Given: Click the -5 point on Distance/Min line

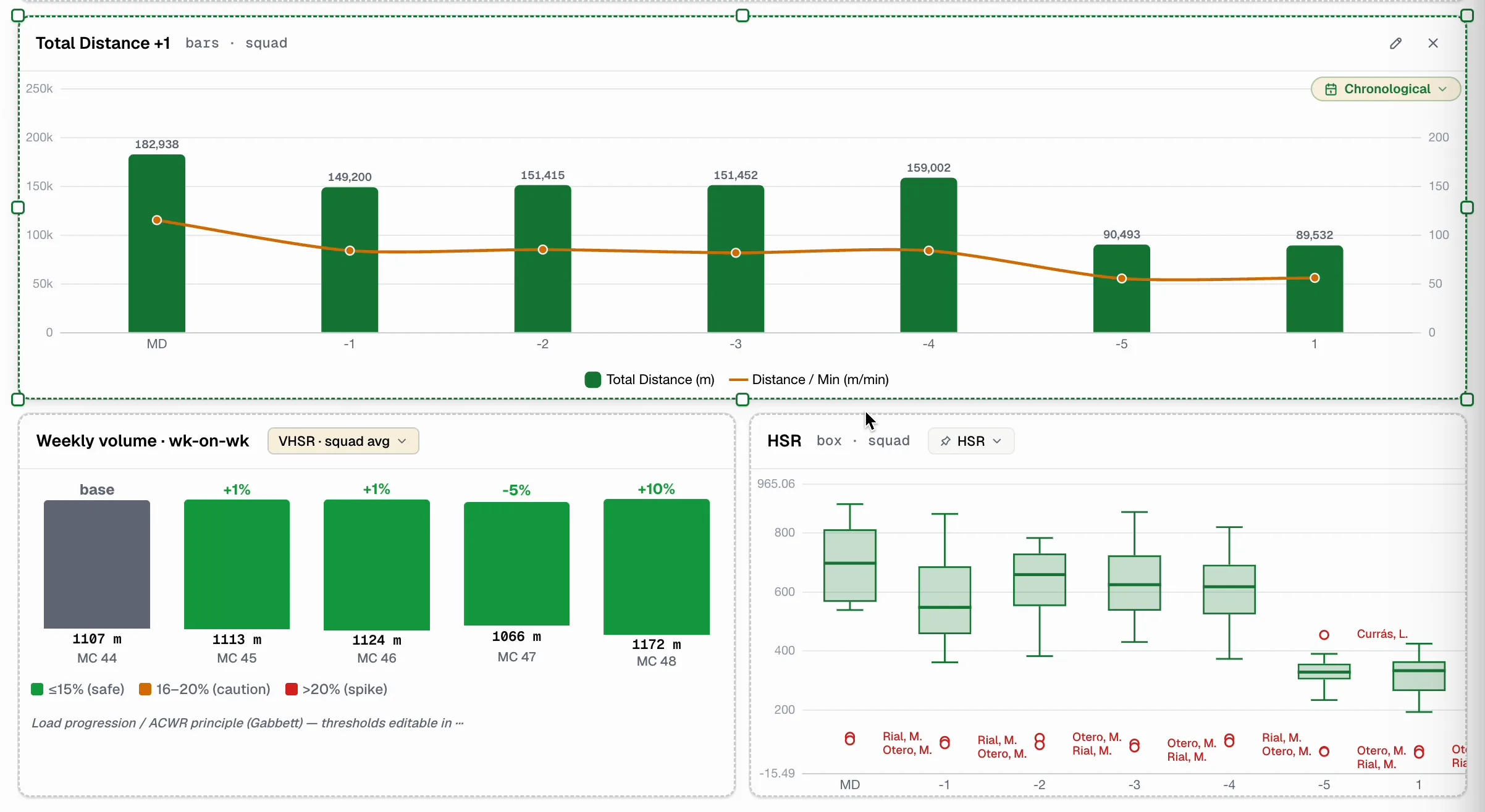Looking at the screenshot, I should pyautogui.click(x=1122, y=278).
